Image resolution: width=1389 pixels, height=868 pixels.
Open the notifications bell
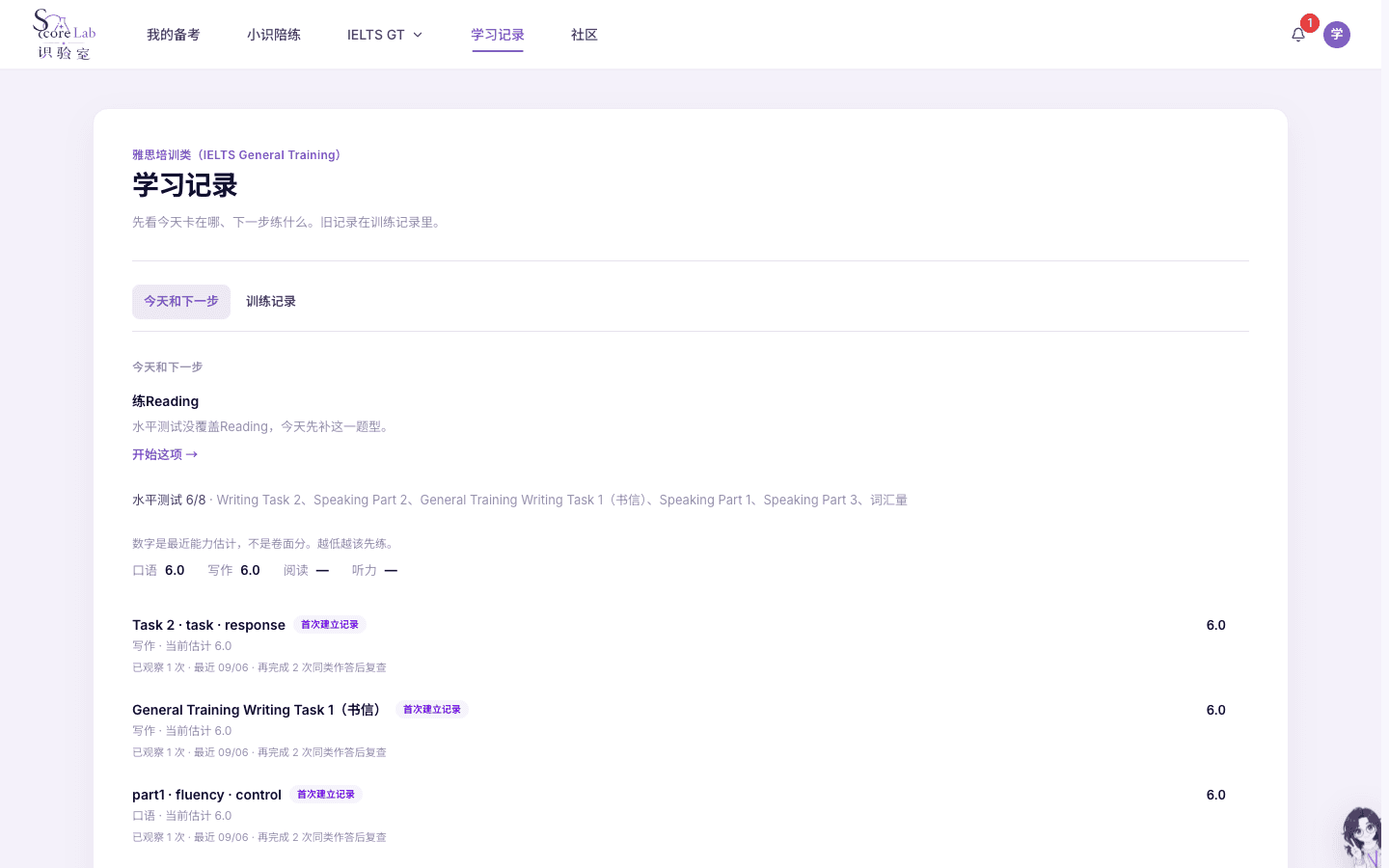click(1298, 35)
